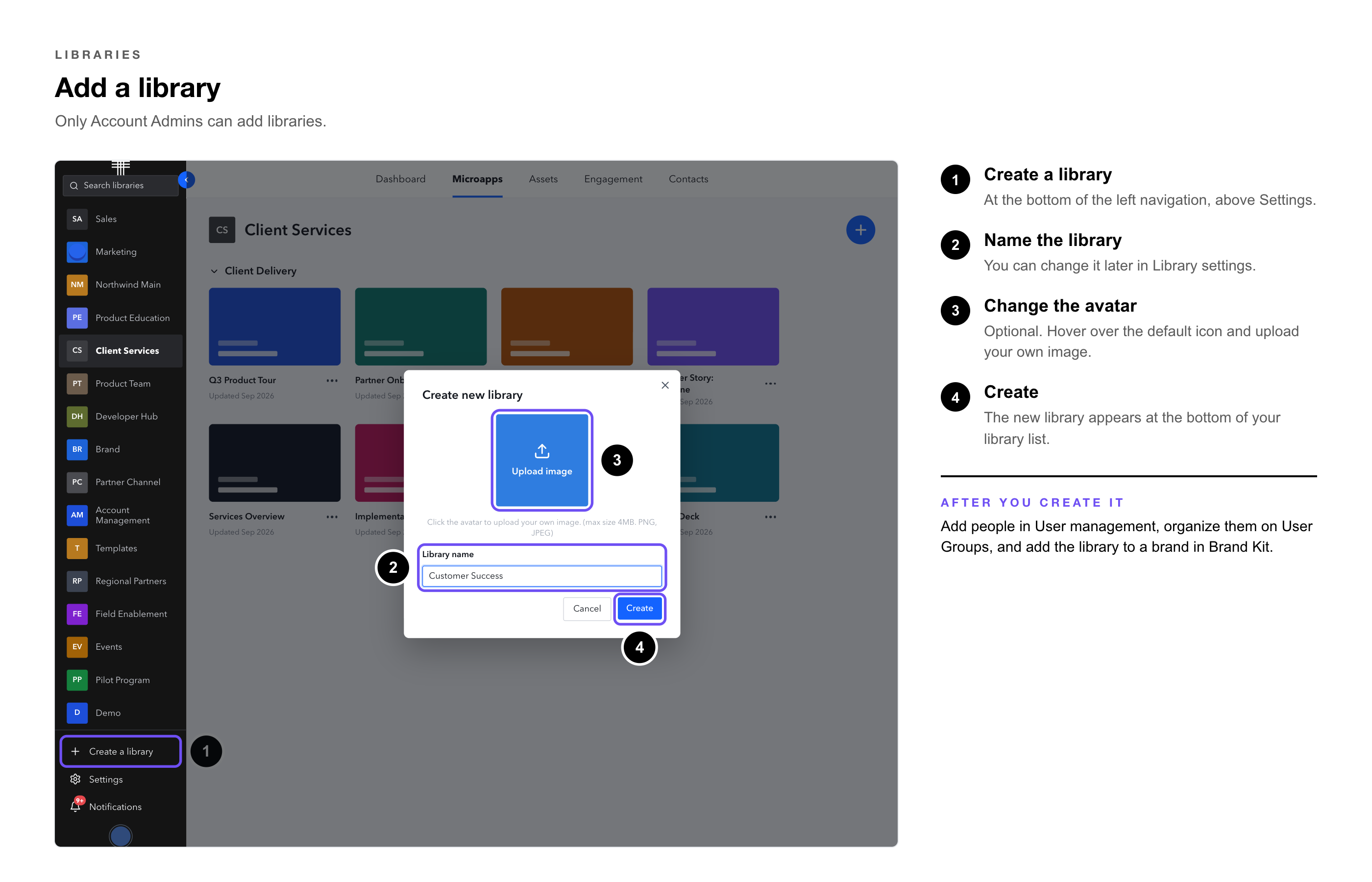
Task: Click the Upload image avatar
Action: click(x=542, y=460)
